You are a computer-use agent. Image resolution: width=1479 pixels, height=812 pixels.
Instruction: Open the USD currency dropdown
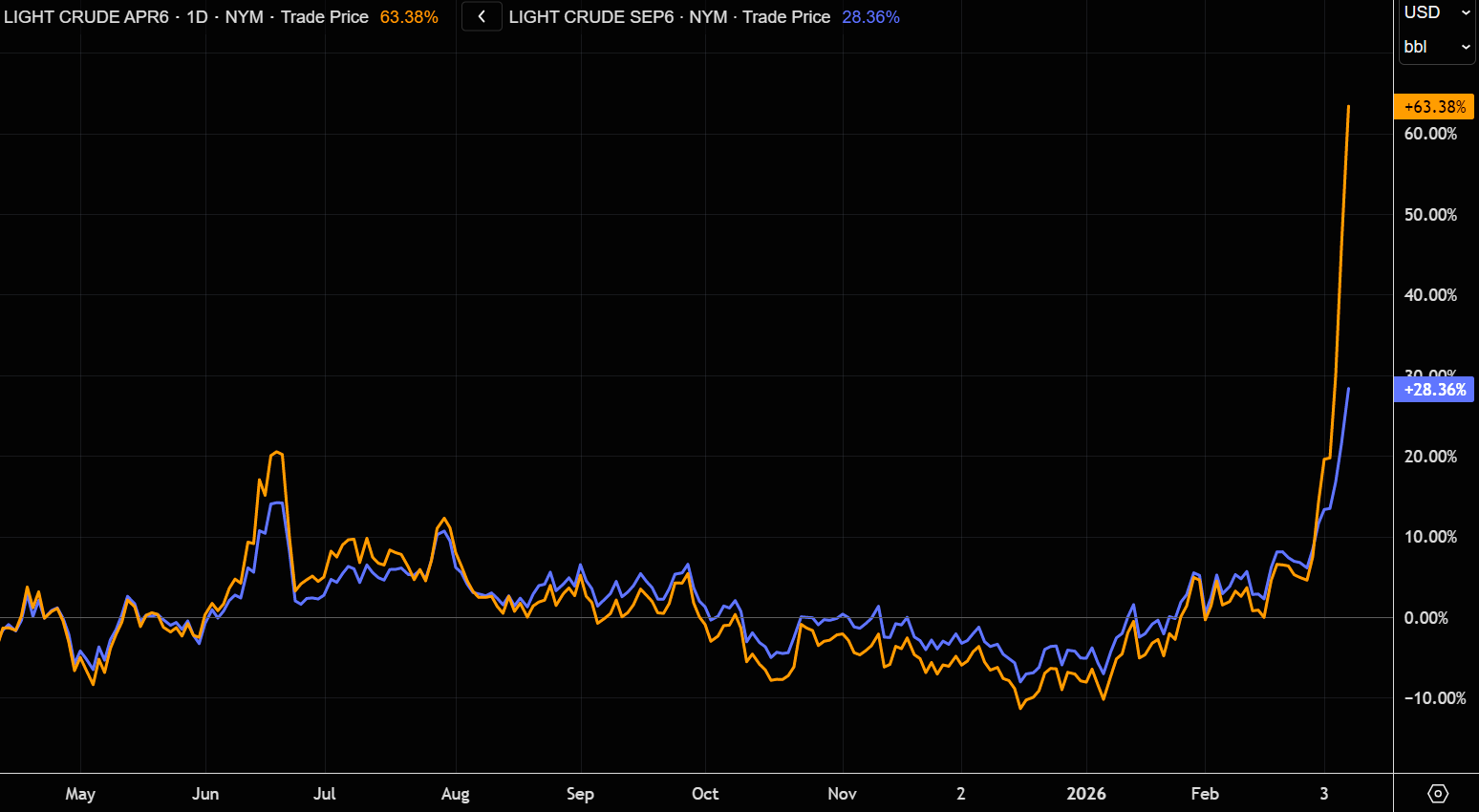pos(1436,12)
